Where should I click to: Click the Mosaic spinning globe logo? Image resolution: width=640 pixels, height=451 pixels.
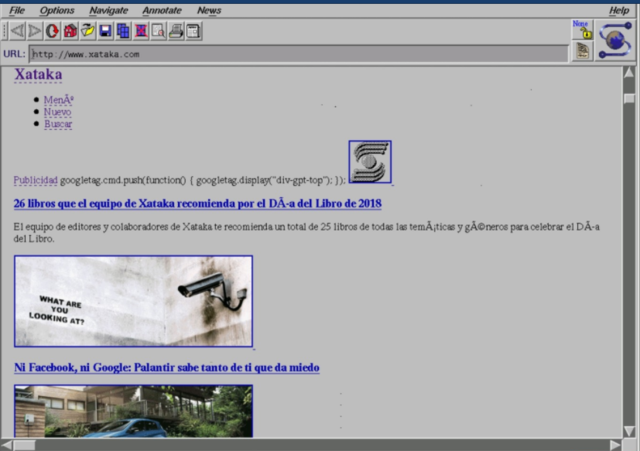pos(615,40)
